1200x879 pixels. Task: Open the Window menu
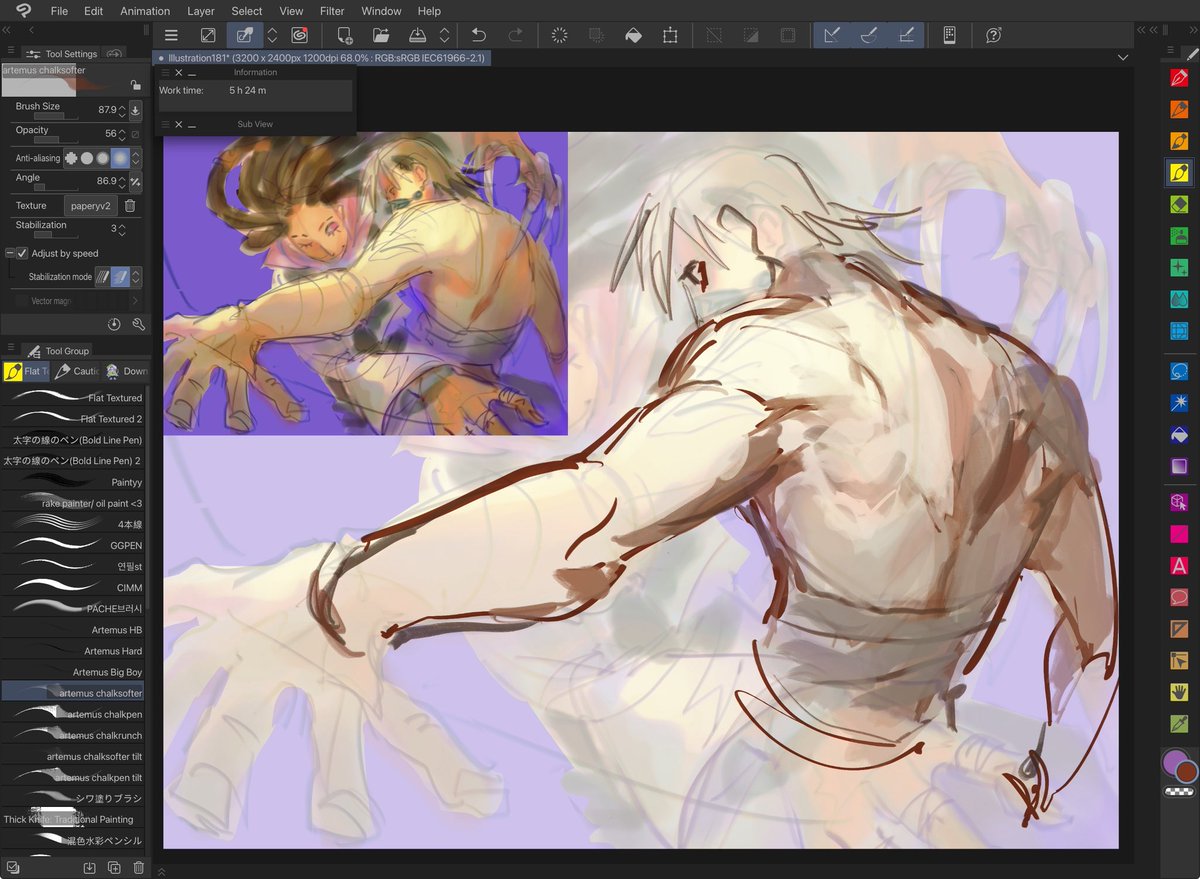(x=381, y=11)
